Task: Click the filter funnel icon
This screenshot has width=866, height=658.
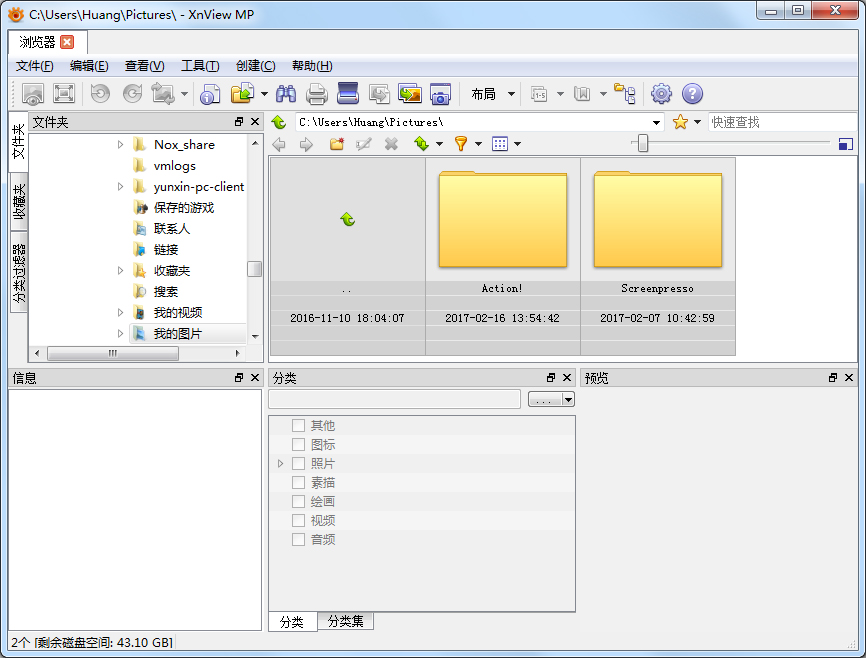Action: click(461, 144)
